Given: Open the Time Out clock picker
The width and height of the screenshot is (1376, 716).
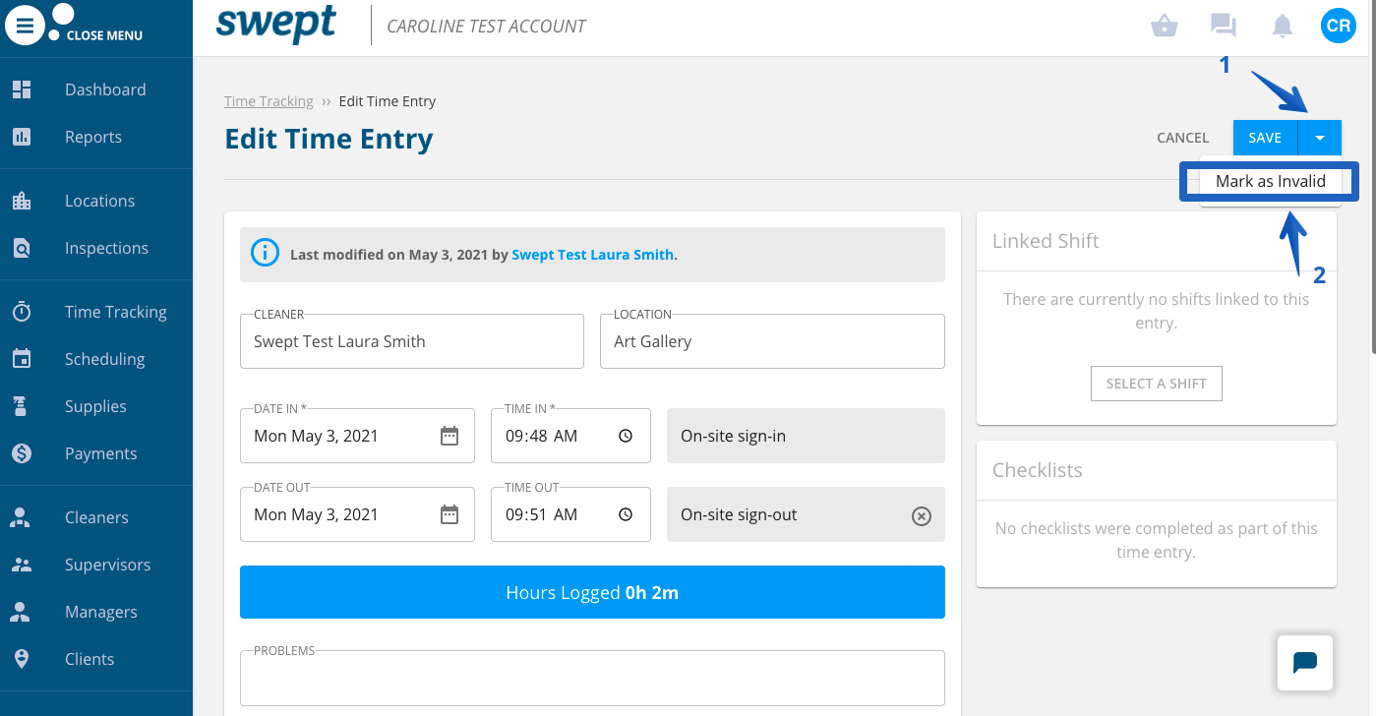Looking at the screenshot, I should click(626, 514).
